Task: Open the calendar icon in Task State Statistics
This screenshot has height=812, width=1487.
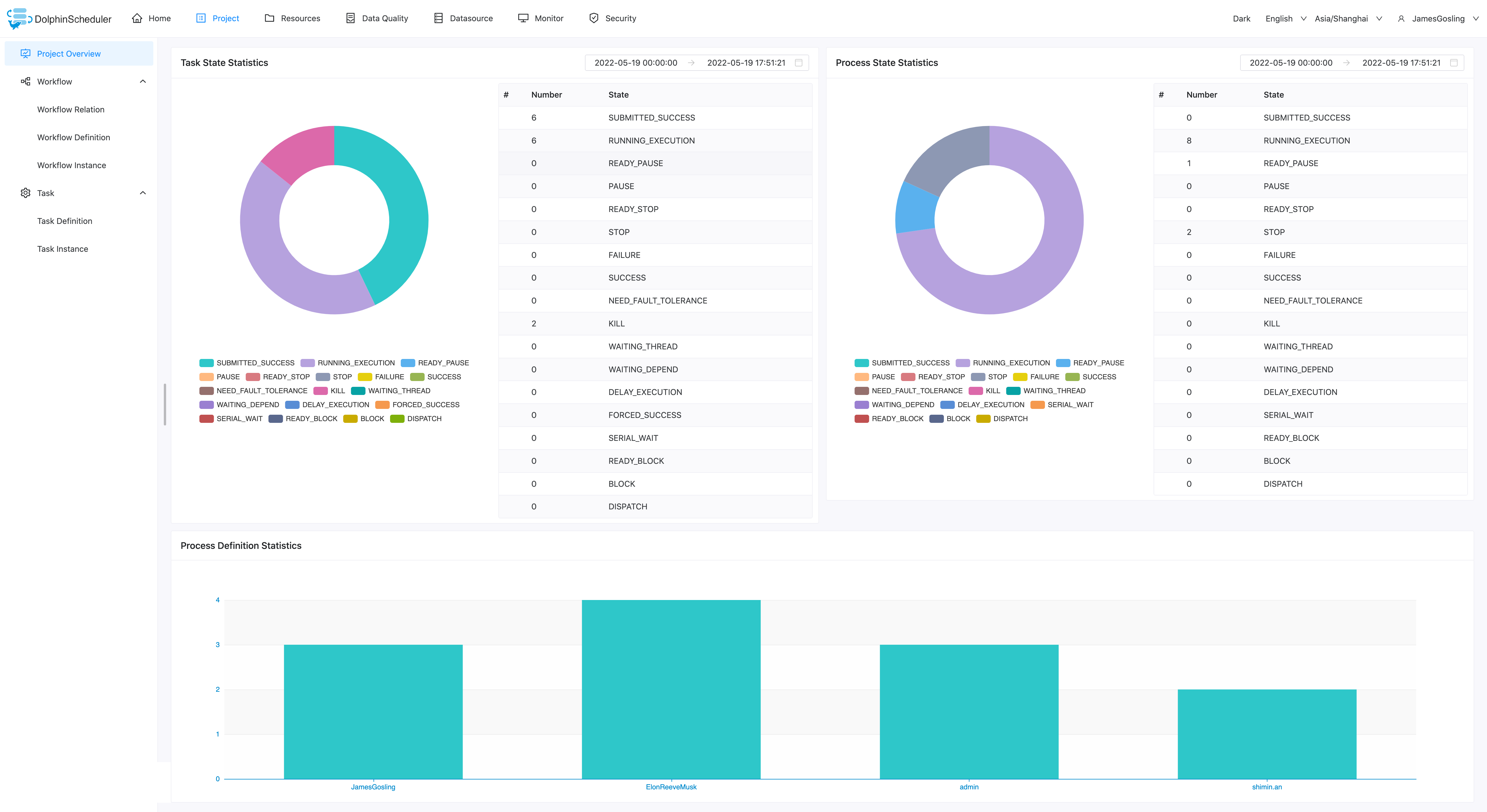Action: 799,63
